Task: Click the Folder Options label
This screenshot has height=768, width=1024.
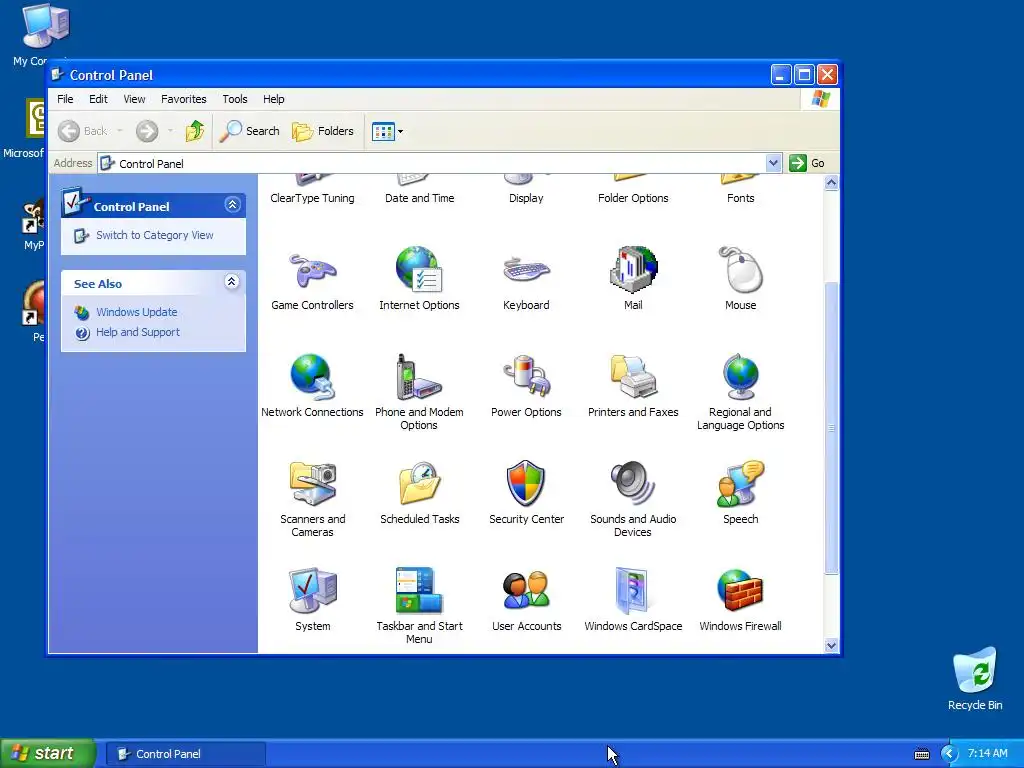Action: tap(633, 198)
